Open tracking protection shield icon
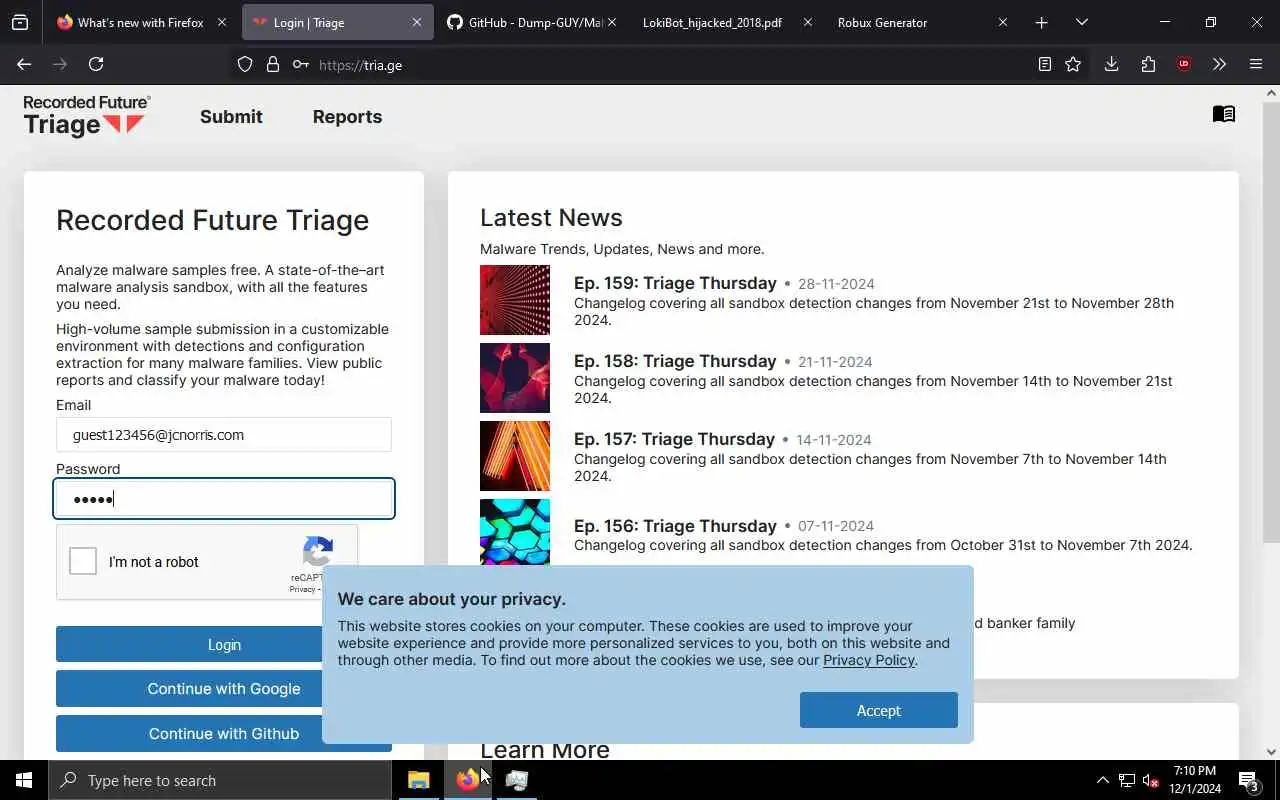 tap(245, 64)
